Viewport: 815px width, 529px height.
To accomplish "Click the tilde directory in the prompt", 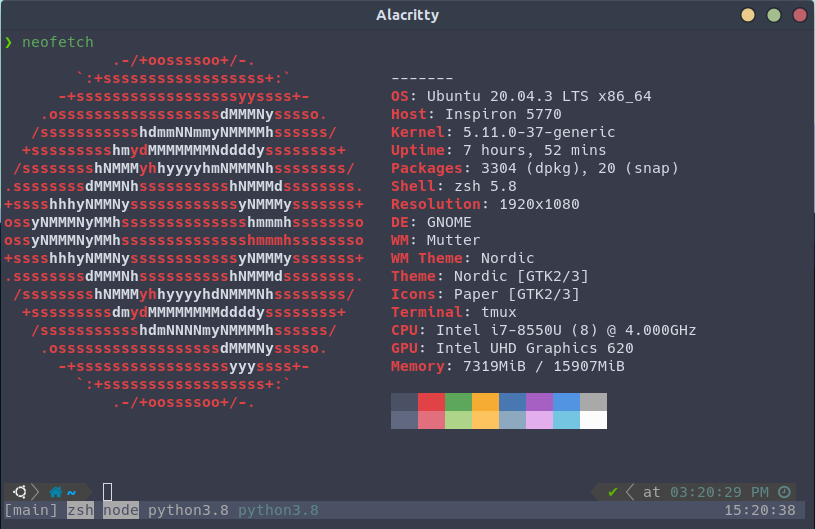I will [72, 492].
